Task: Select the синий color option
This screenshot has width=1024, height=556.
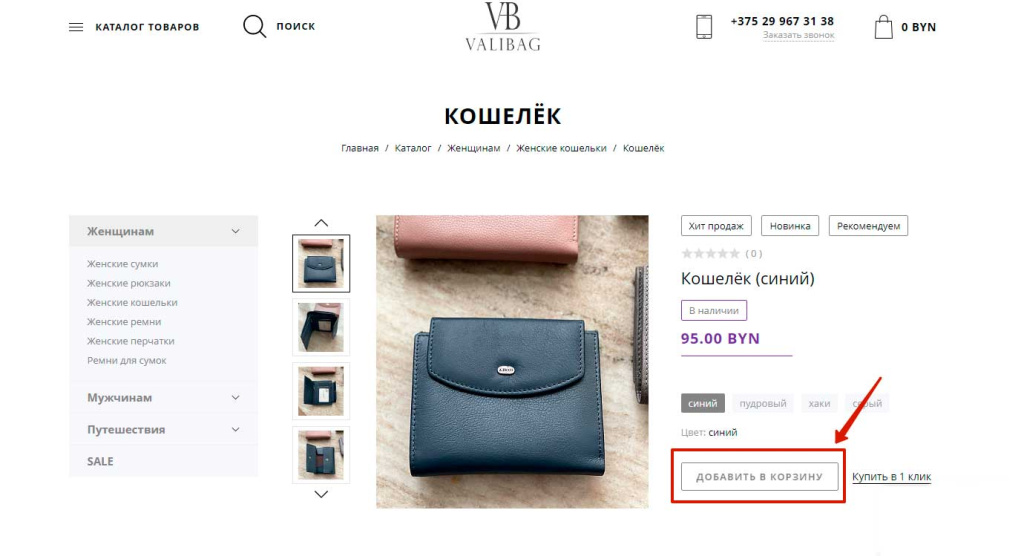Action: coord(703,403)
